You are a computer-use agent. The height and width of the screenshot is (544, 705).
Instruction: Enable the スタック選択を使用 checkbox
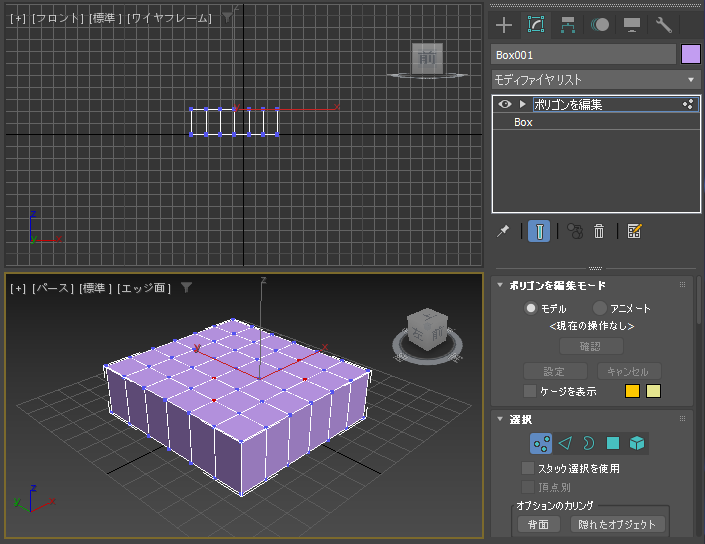[528, 468]
